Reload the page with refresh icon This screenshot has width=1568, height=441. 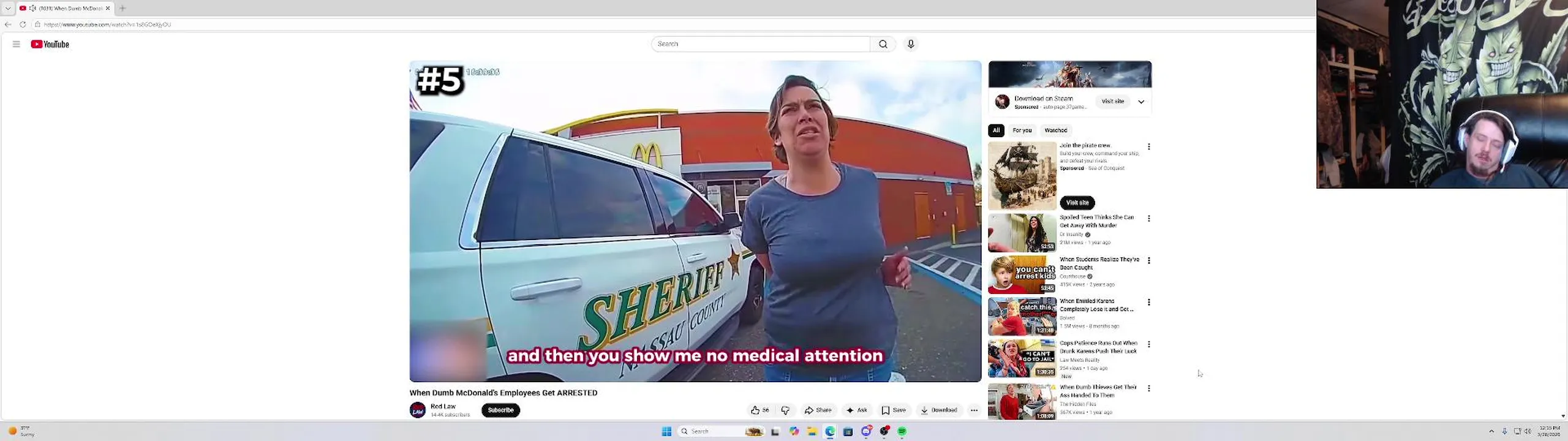23,24
